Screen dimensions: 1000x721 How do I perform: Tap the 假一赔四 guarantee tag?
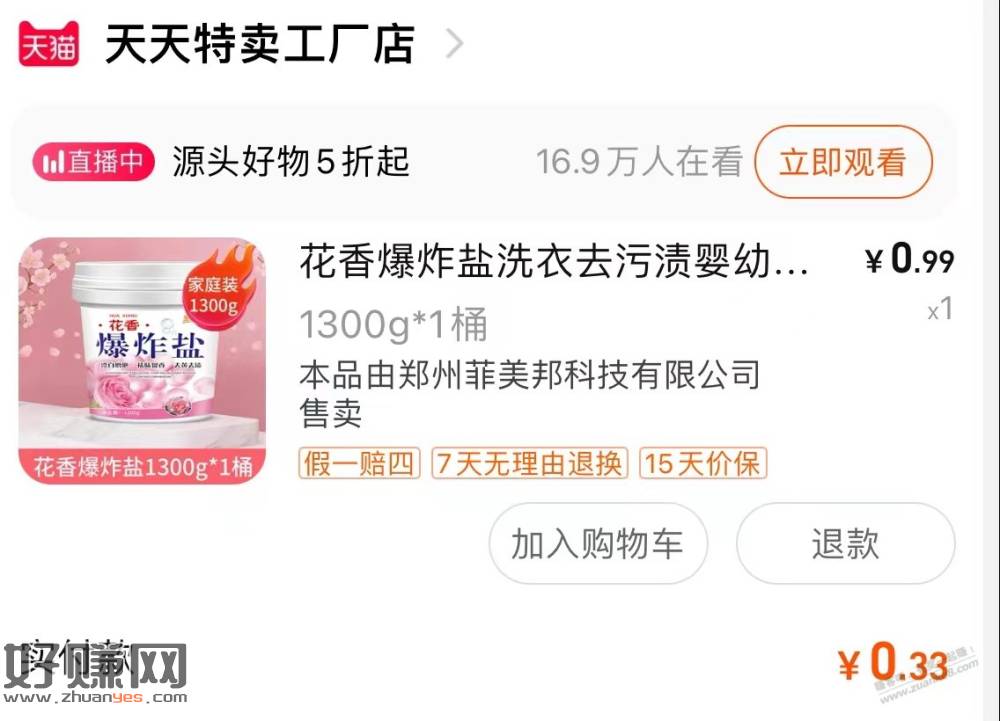(360, 463)
